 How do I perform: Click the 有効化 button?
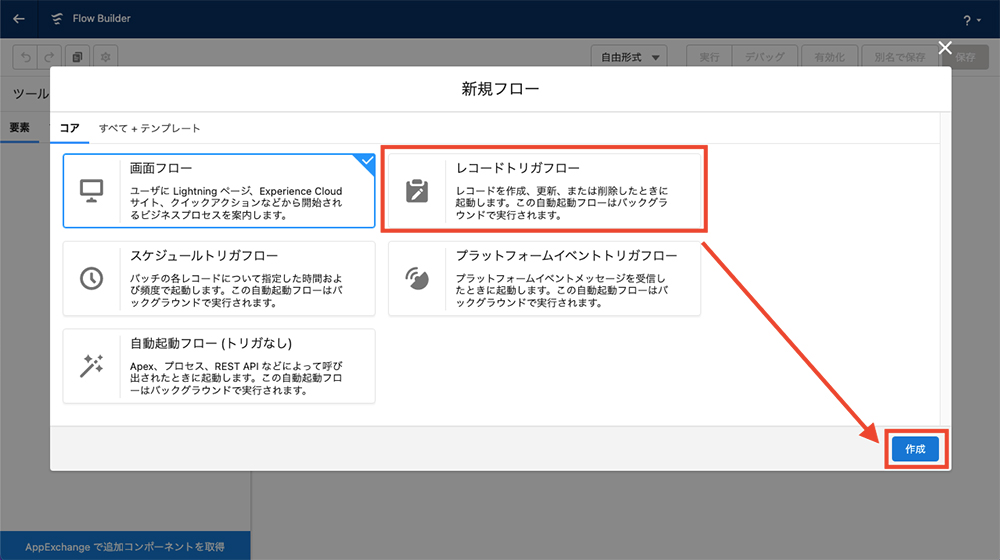pyautogui.click(x=829, y=57)
